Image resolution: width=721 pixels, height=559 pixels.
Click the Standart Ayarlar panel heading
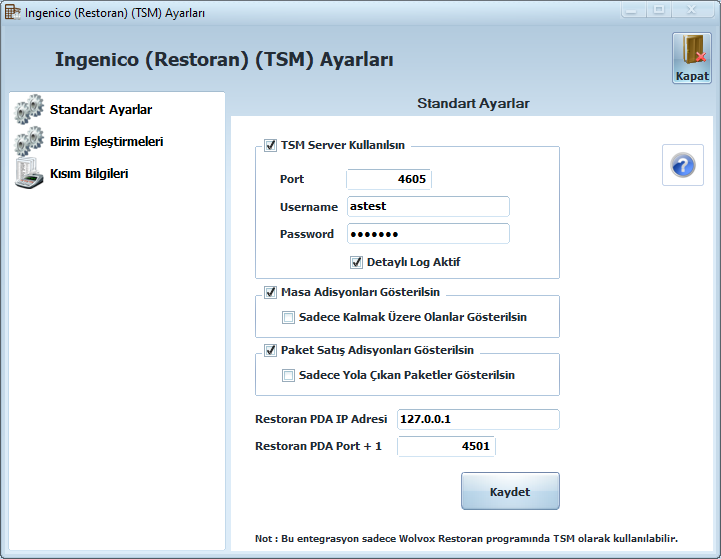coord(473,103)
